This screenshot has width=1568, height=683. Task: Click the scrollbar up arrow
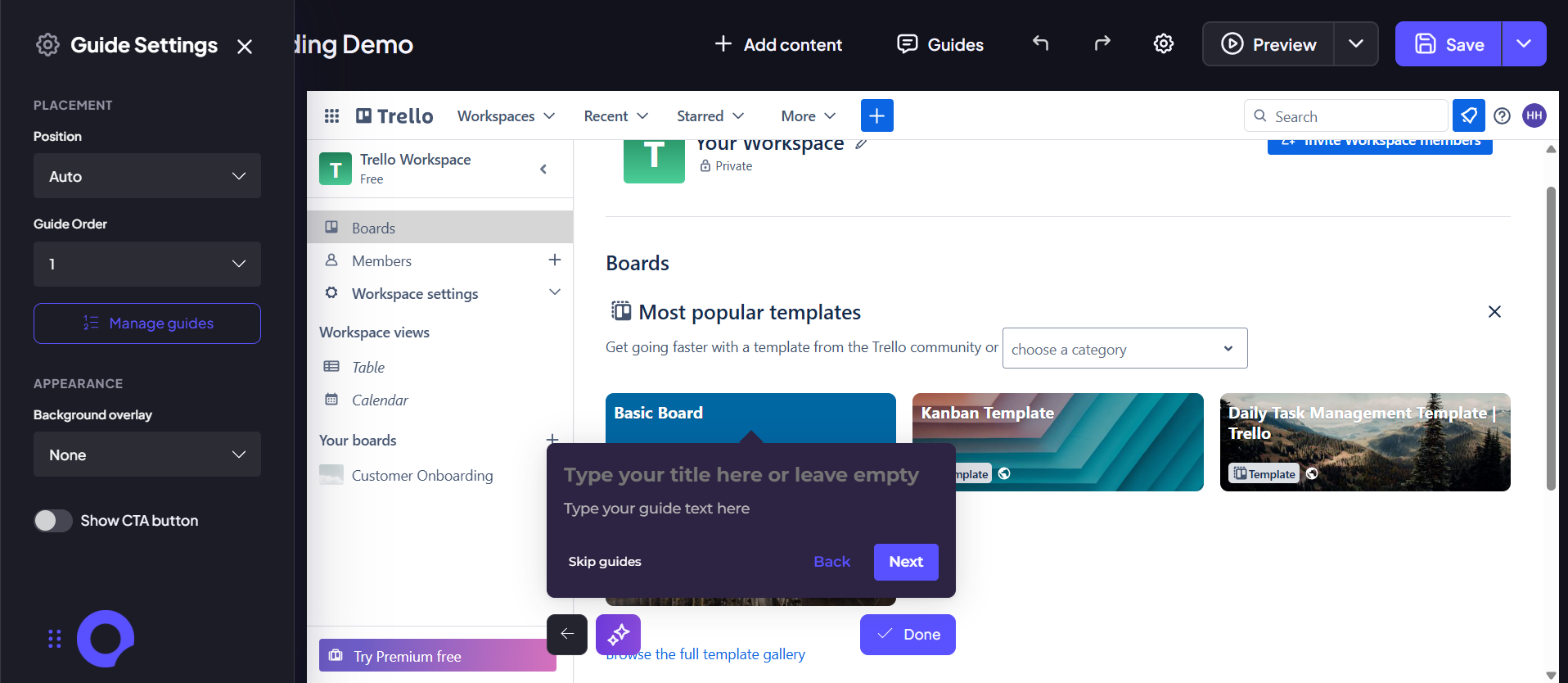coord(1550,149)
